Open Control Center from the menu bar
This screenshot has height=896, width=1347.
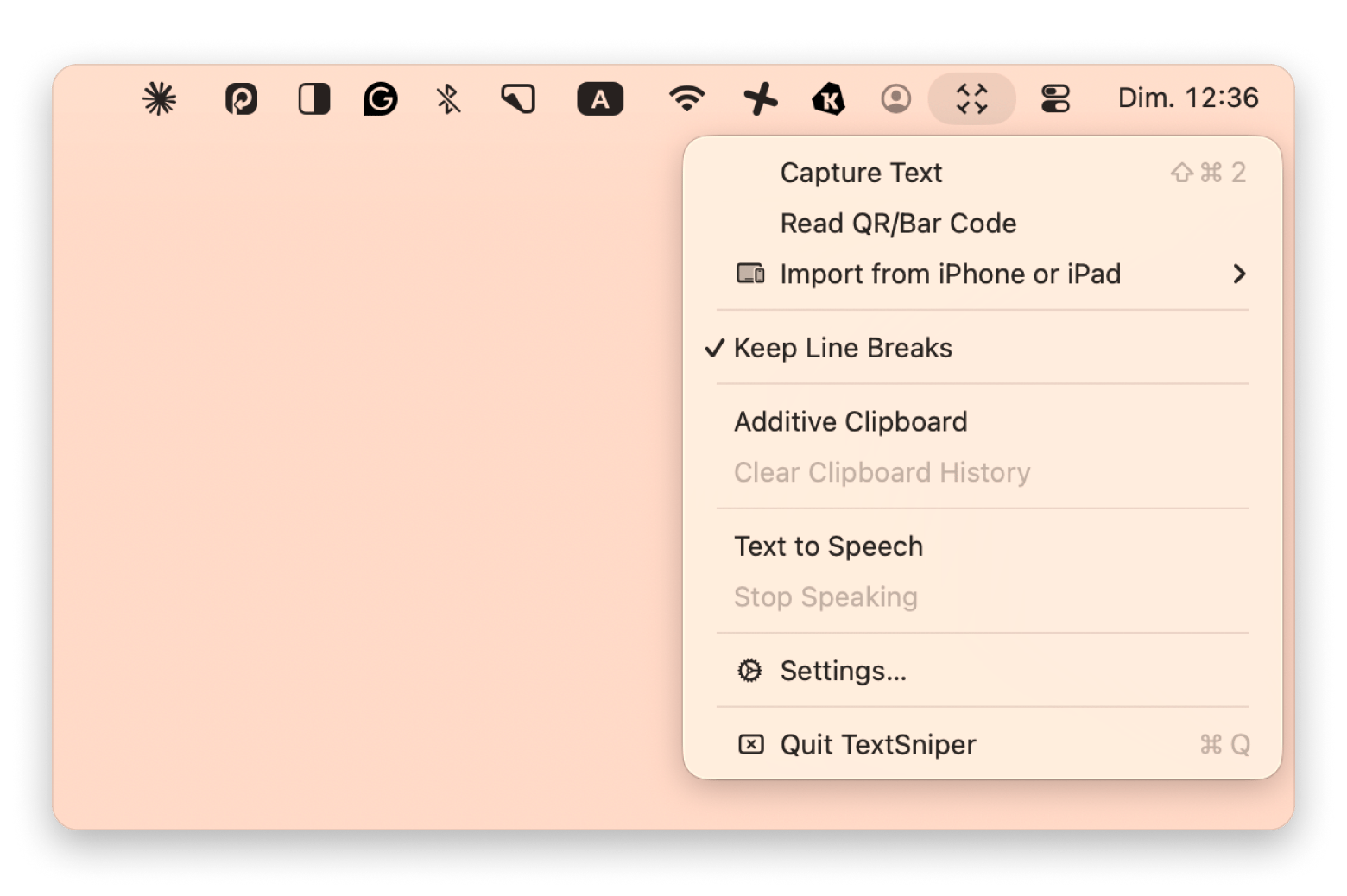[x=1055, y=98]
